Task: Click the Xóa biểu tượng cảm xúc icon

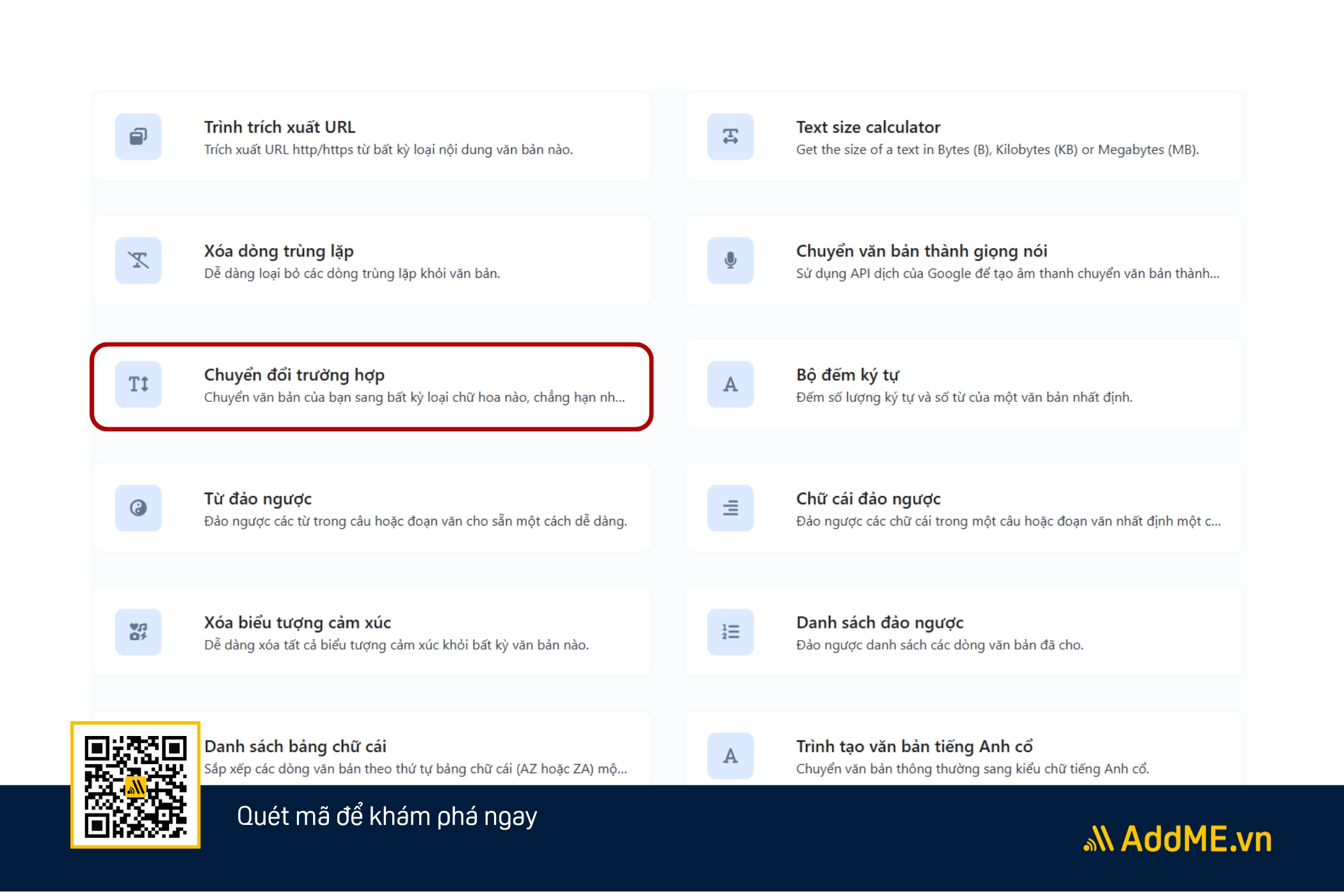Action: [138, 632]
